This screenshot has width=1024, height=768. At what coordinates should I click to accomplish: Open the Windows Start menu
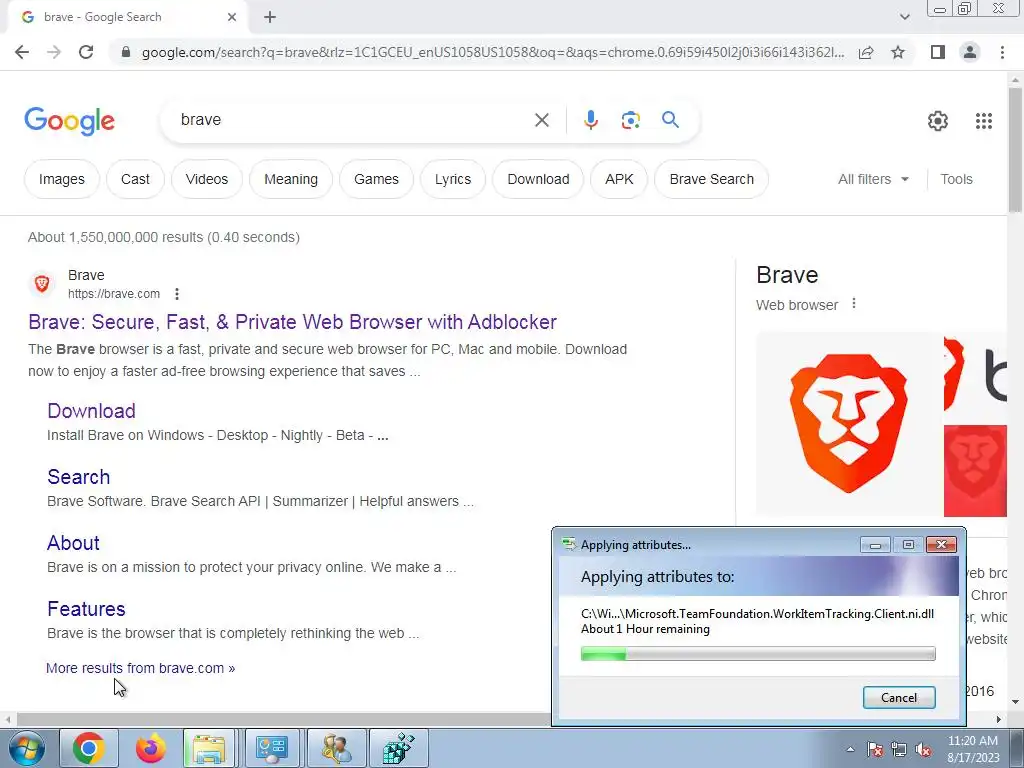(x=27, y=748)
